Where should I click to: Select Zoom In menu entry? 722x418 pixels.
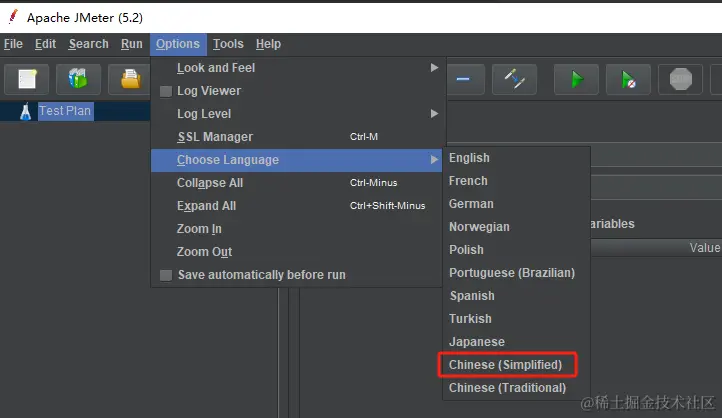click(x=297, y=229)
